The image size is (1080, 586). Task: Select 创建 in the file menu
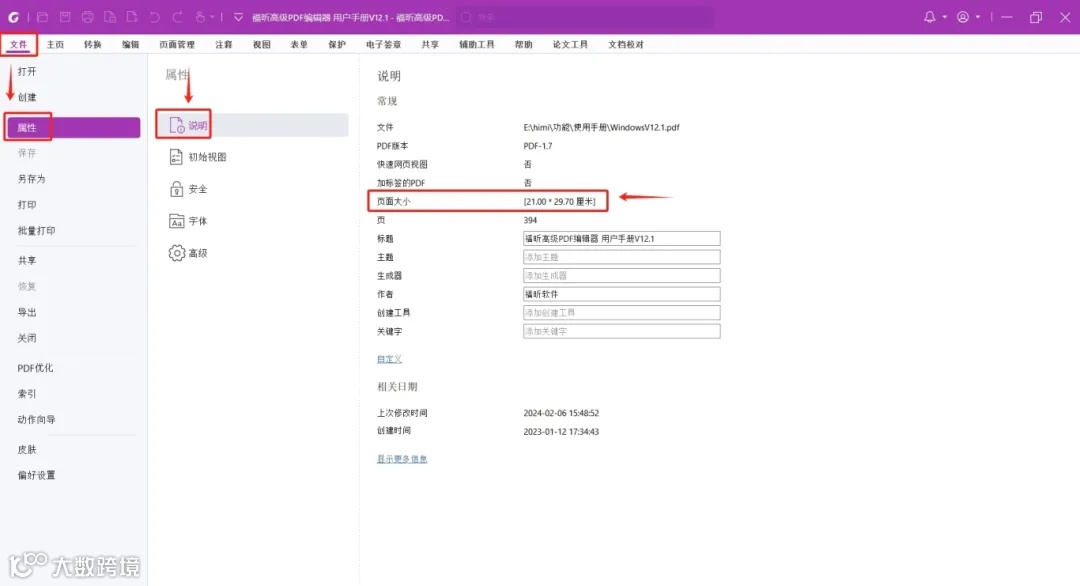click(x=27, y=97)
